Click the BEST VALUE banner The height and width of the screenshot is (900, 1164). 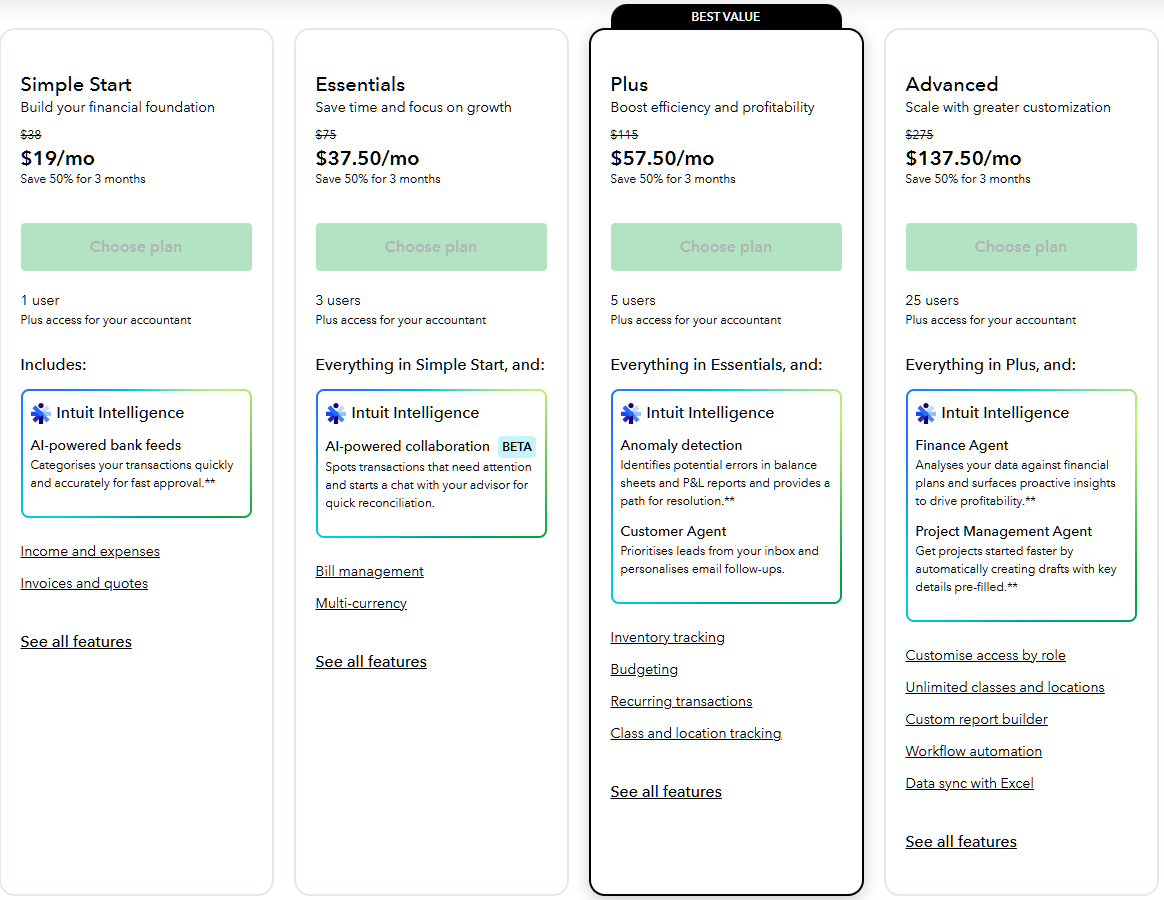pos(726,16)
